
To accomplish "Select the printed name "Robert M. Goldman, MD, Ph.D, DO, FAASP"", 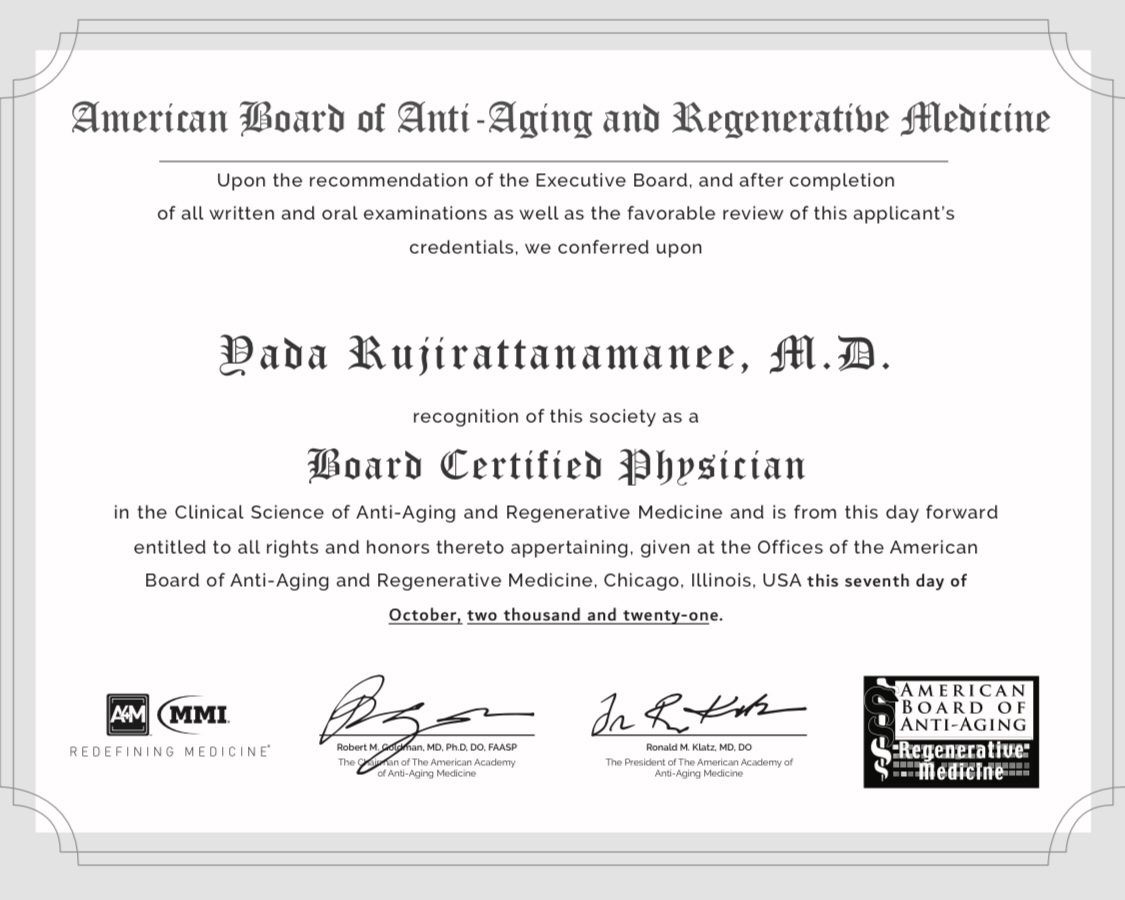I will tap(427, 747).
